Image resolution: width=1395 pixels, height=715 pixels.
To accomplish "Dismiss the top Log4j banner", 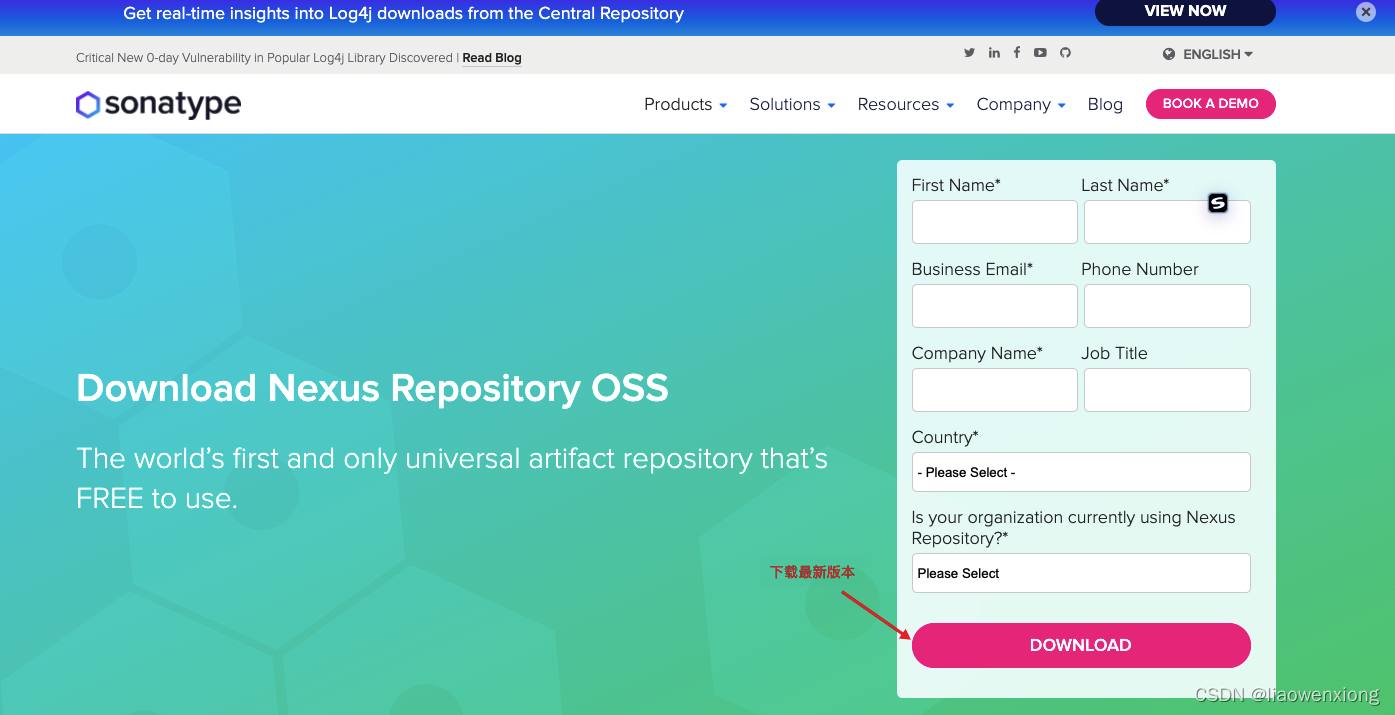I will (1366, 12).
